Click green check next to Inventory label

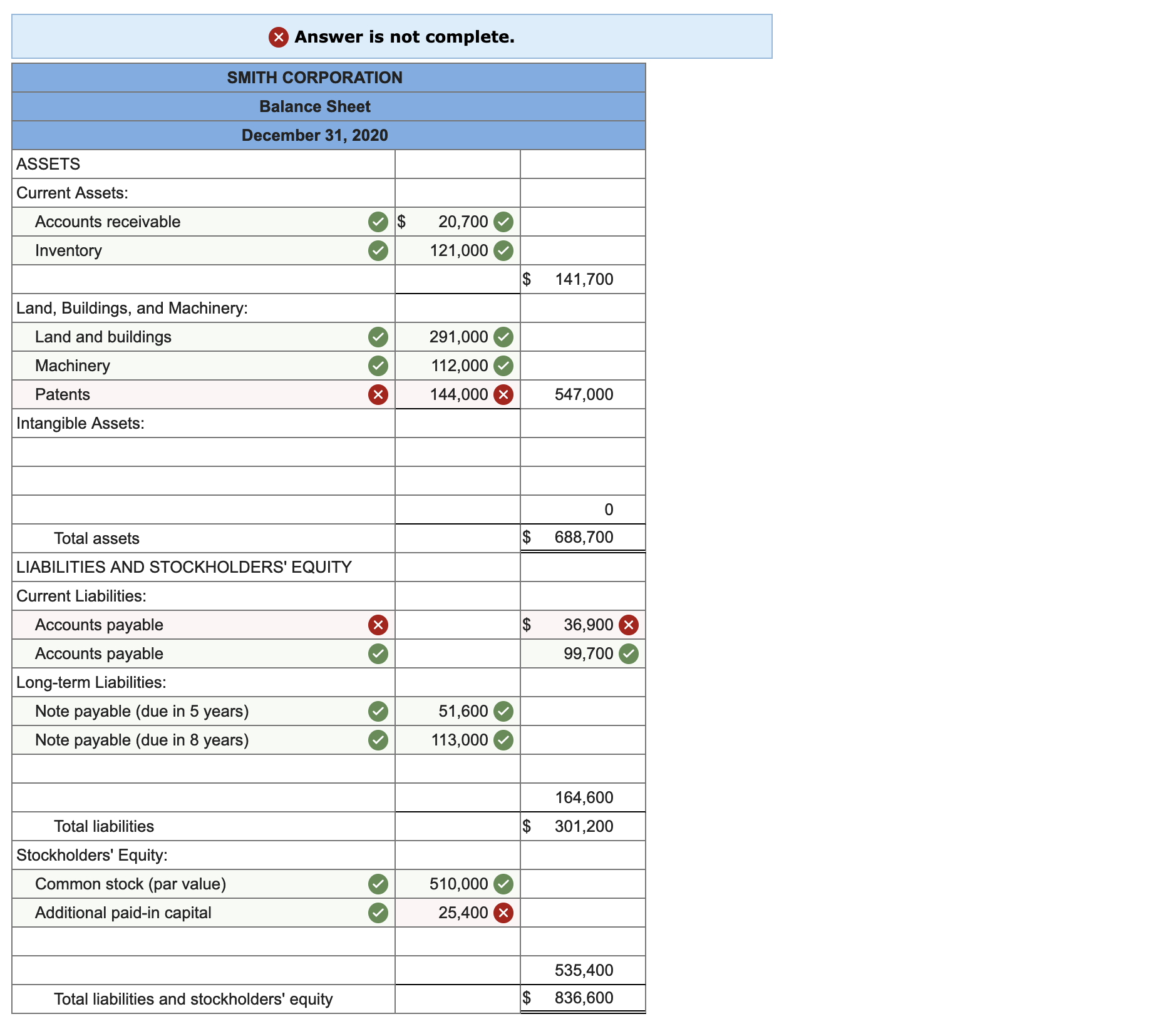pyautogui.click(x=378, y=250)
